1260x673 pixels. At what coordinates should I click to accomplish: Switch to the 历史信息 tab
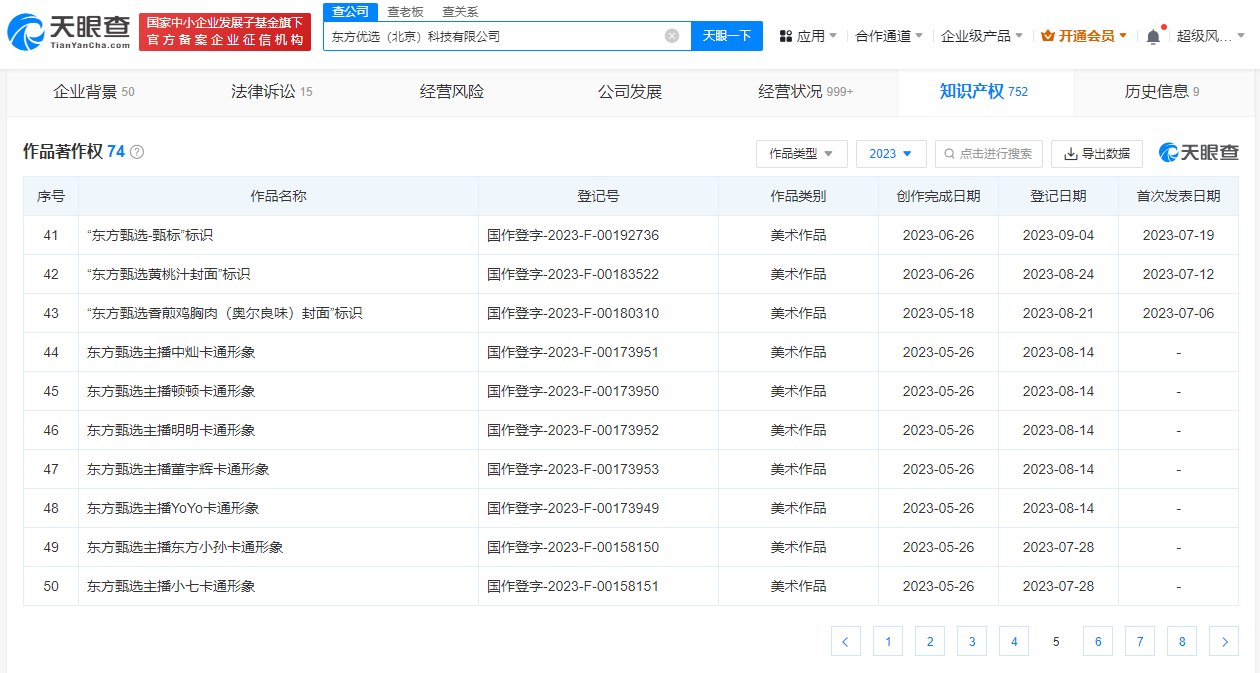(1161, 92)
